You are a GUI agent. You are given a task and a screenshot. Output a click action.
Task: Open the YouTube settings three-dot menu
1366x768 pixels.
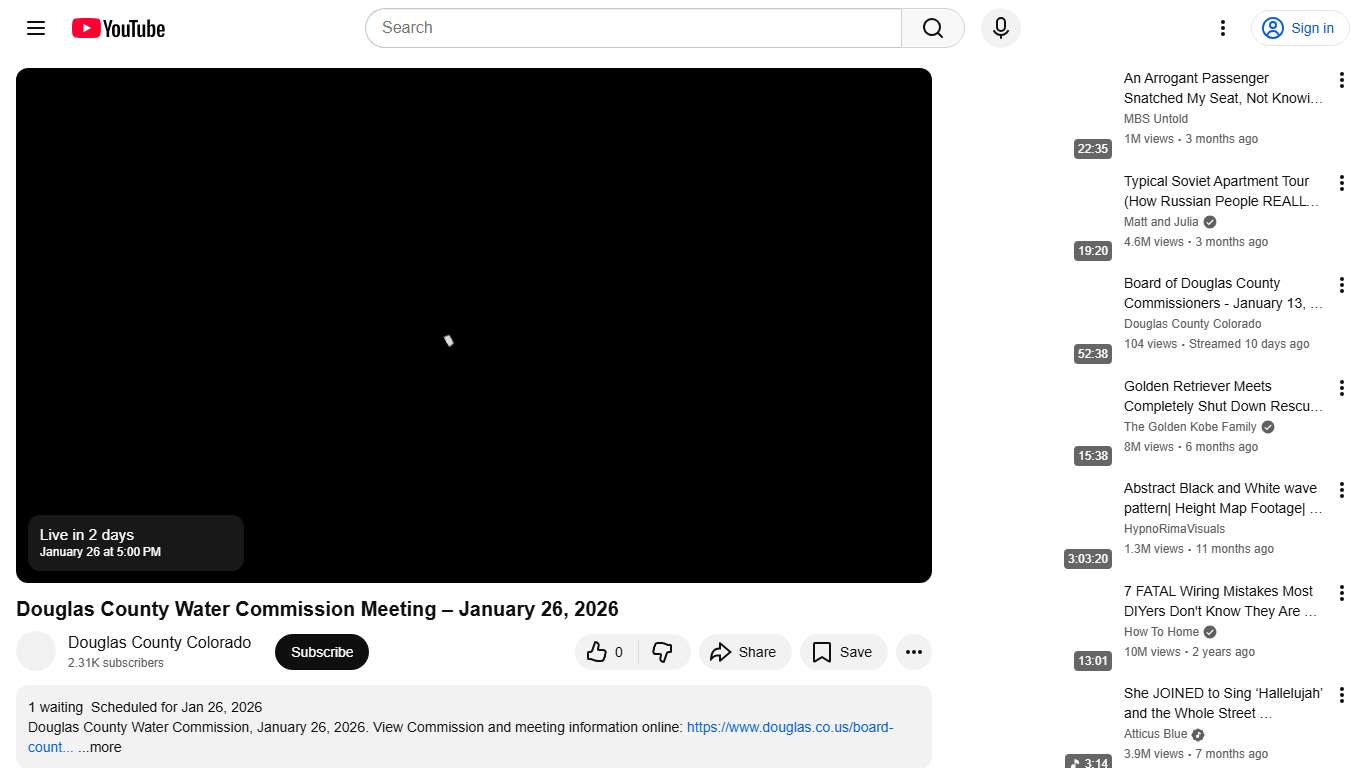(1222, 28)
